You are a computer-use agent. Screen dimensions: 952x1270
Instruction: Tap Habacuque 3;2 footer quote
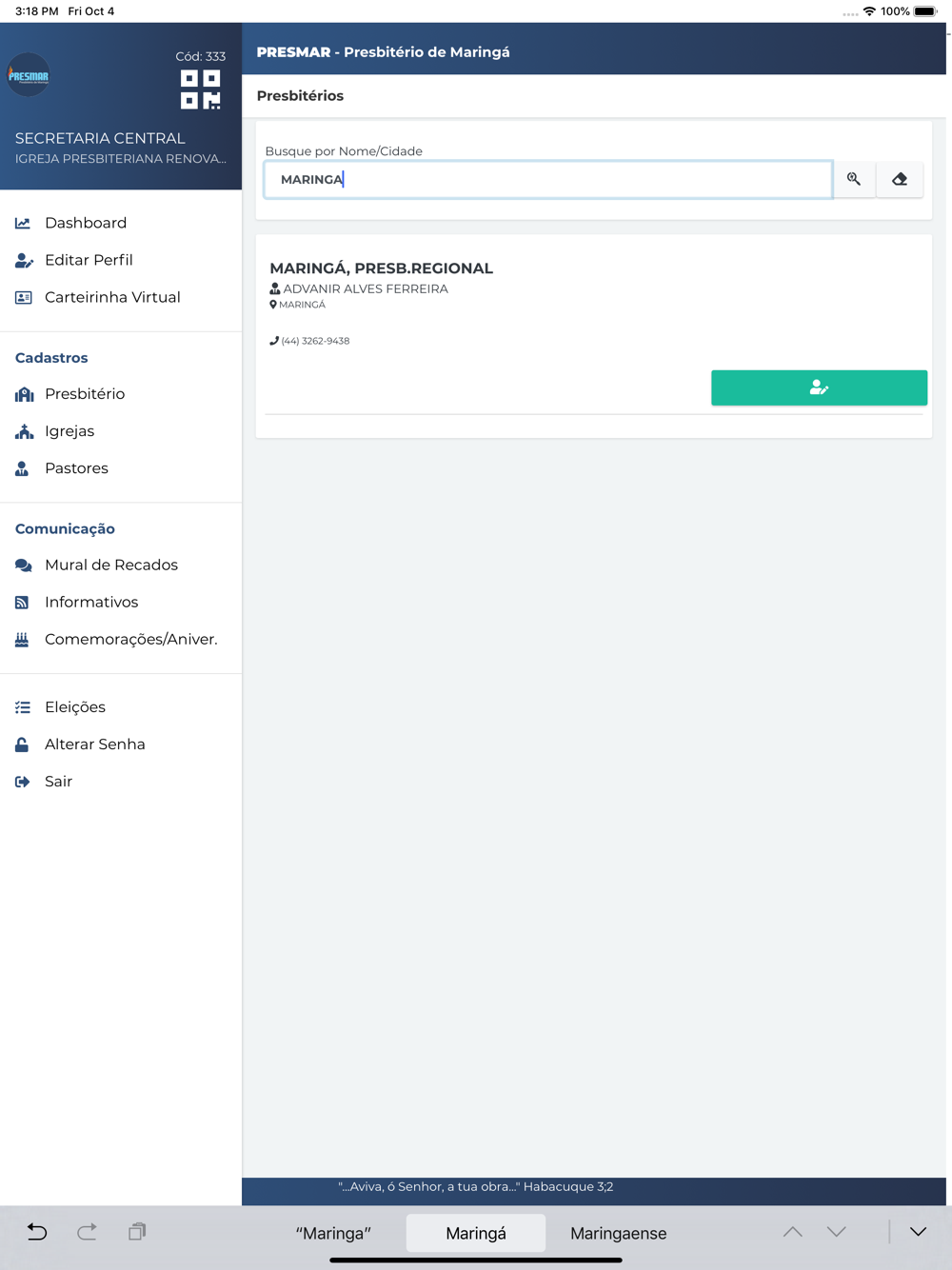point(476,1187)
